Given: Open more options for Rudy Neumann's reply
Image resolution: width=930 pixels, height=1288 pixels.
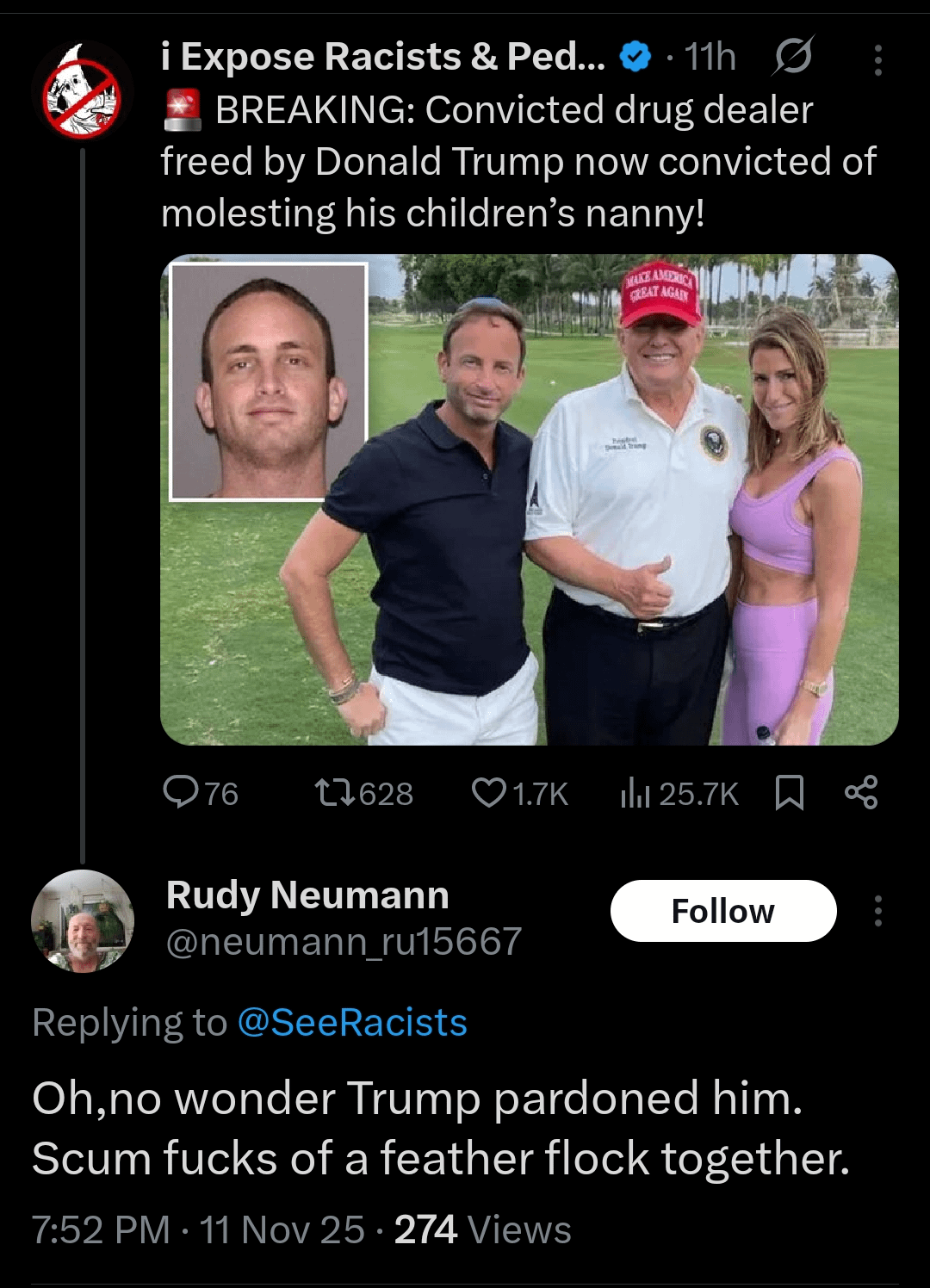Looking at the screenshot, I should pyautogui.click(x=877, y=910).
